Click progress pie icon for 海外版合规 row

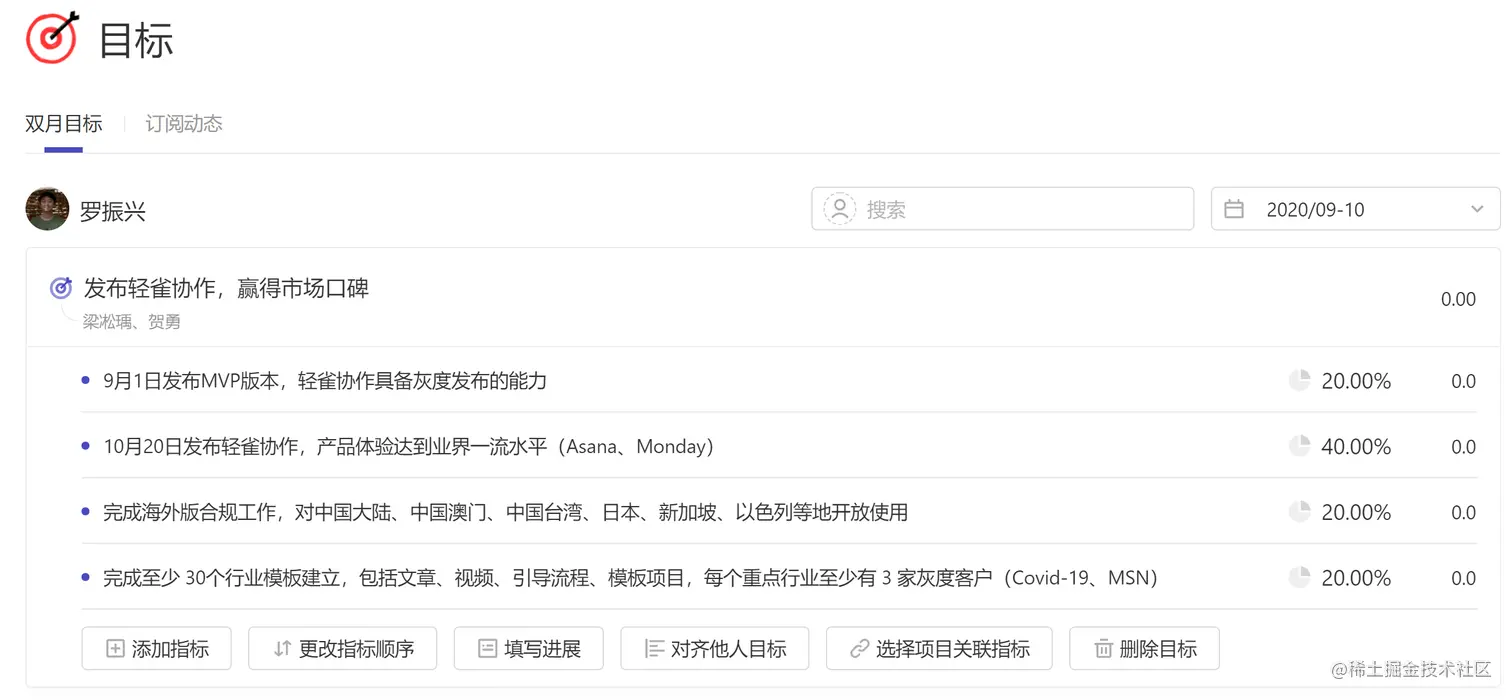pyautogui.click(x=1299, y=513)
